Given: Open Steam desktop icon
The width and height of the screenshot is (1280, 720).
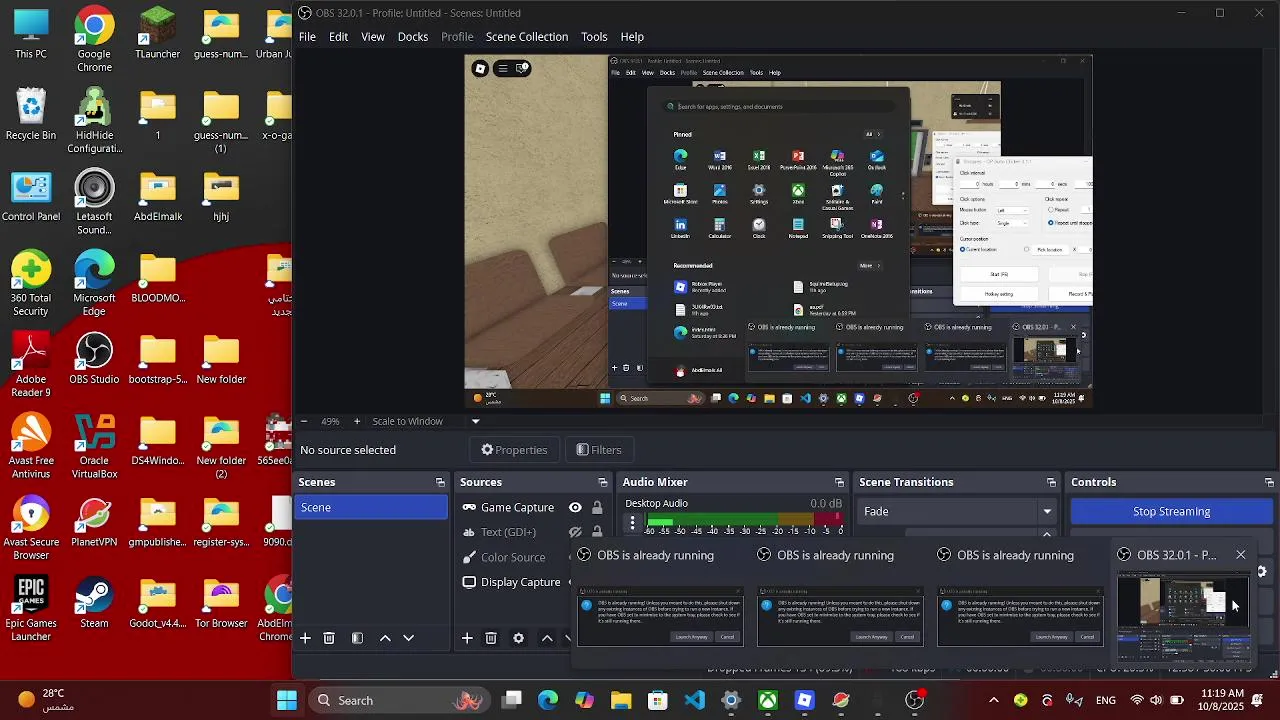Looking at the screenshot, I should click(94, 603).
